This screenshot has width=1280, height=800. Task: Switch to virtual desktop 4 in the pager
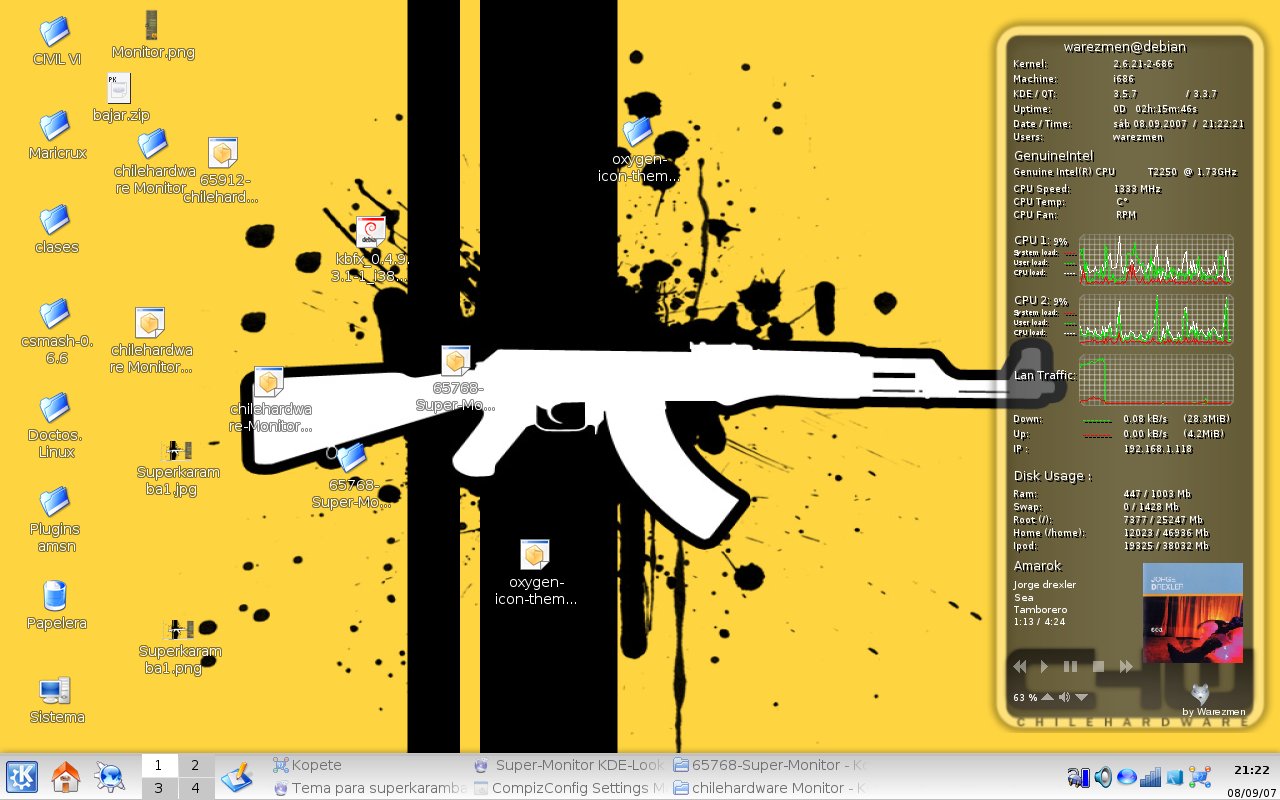pos(196,788)
